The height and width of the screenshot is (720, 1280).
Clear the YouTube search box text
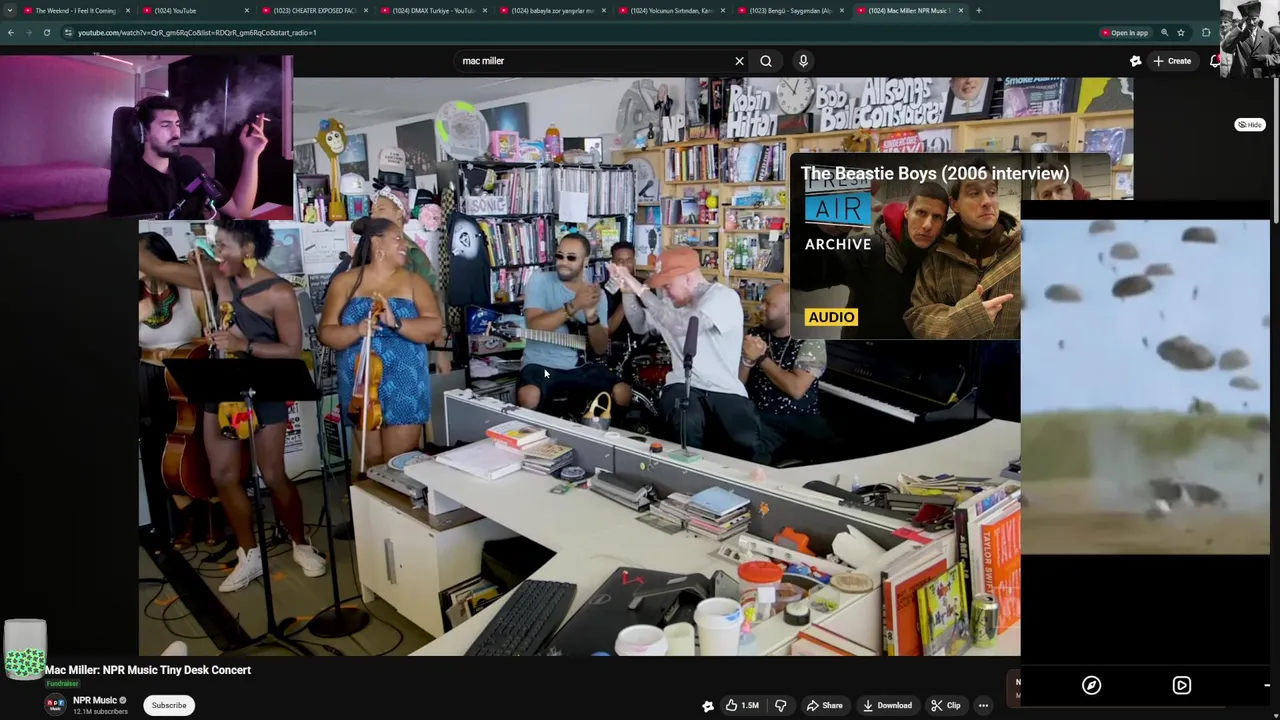pos(739,61)
